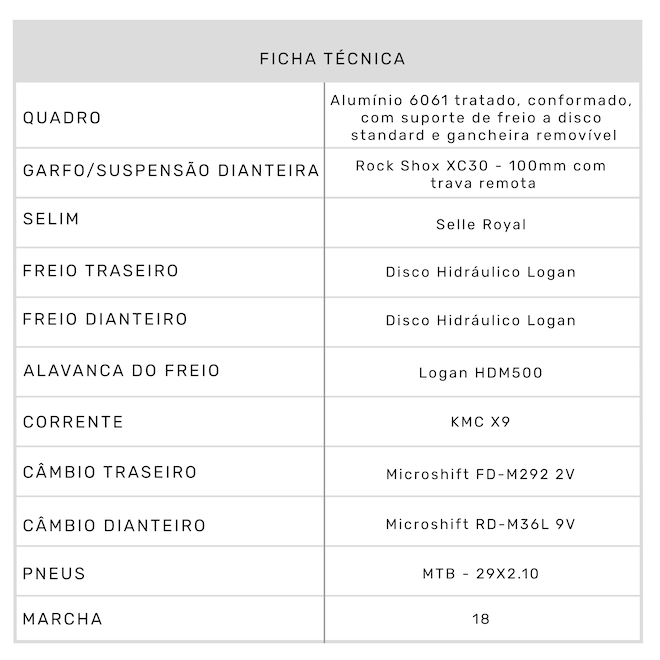Select the MARCHA row label

(62, 619)
